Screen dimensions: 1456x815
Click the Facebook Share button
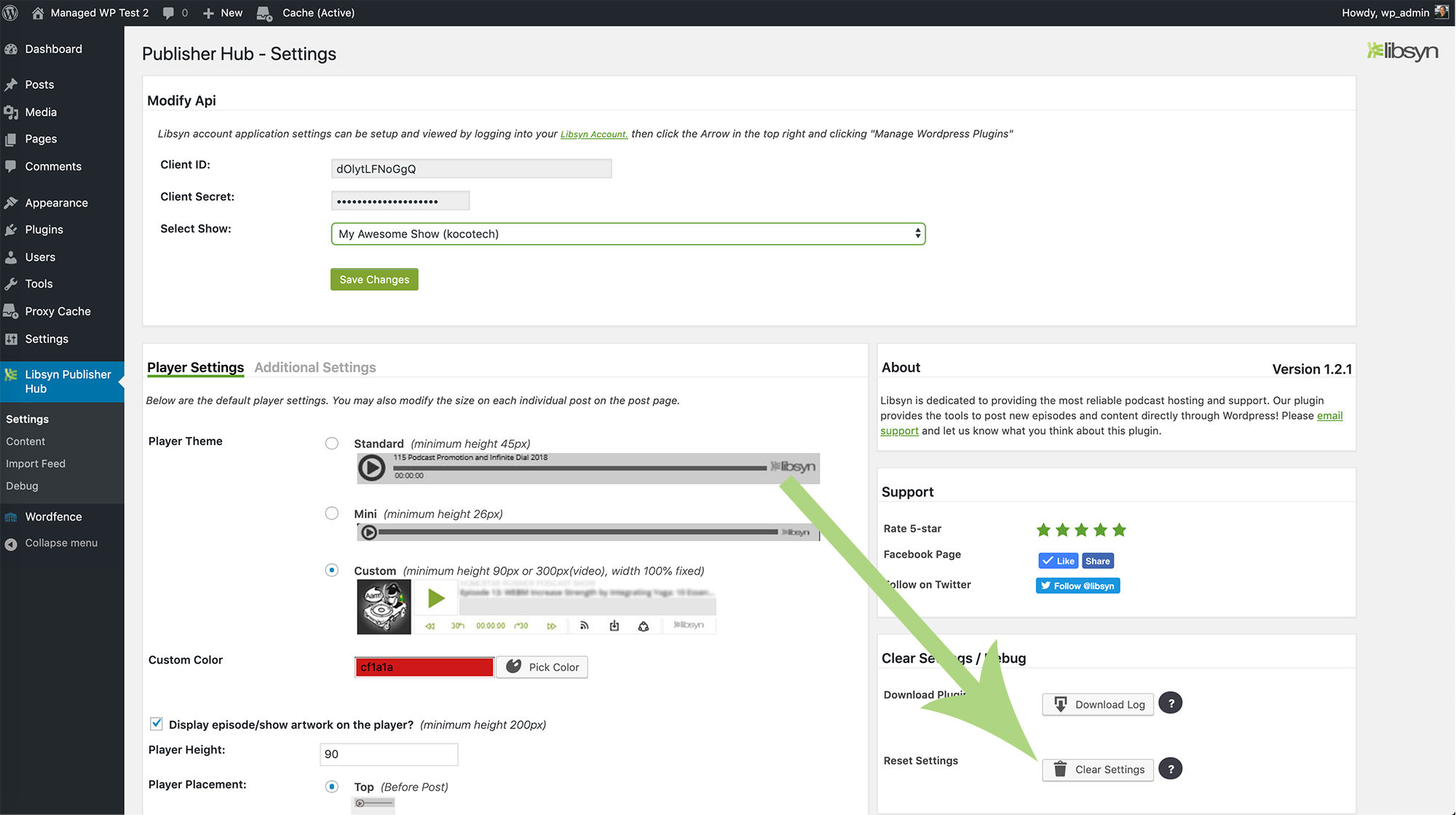[1098, 561]
